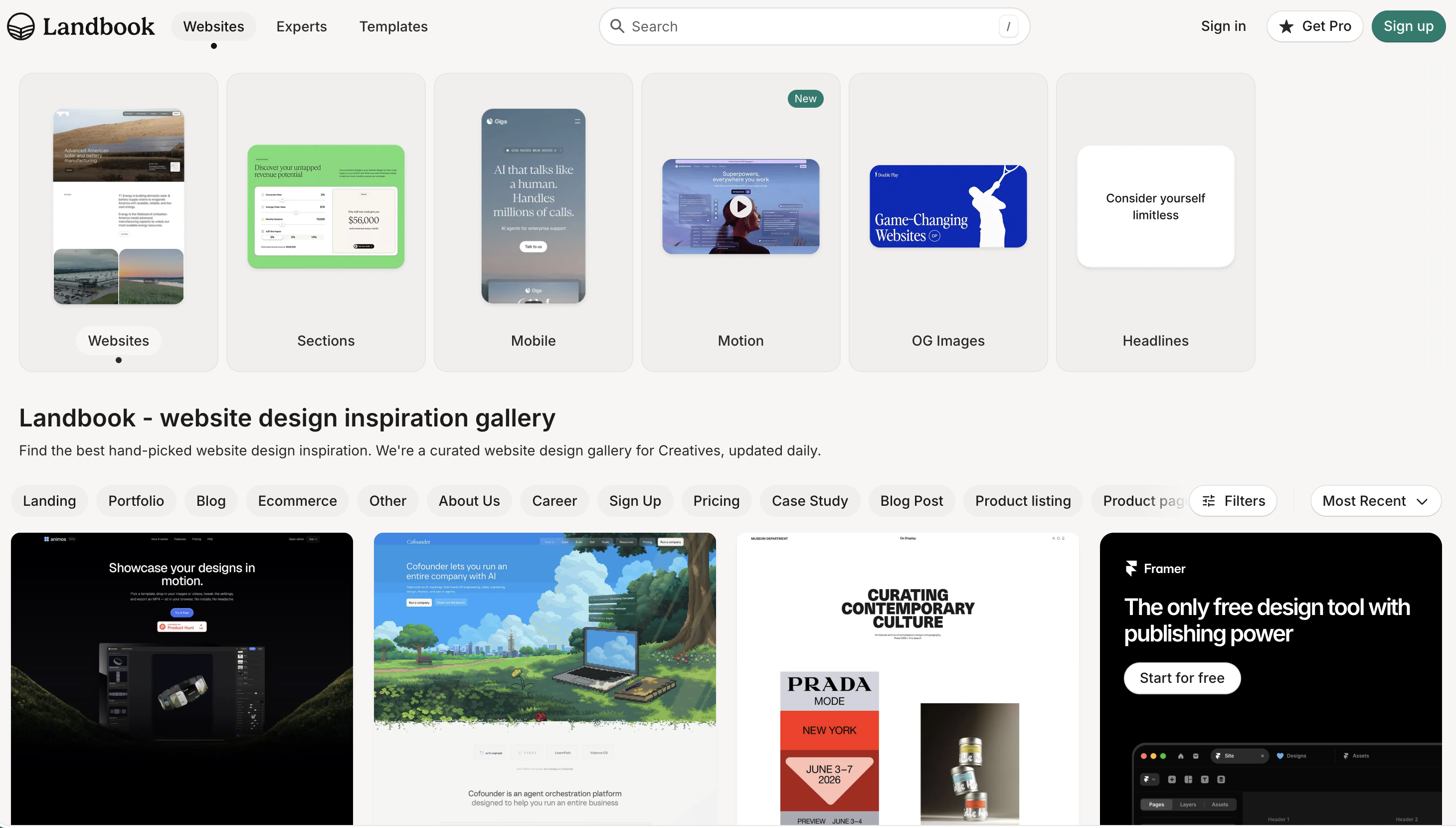Filter by Portfolio tag
The image size is (1456, 828).
pos(137,500)
